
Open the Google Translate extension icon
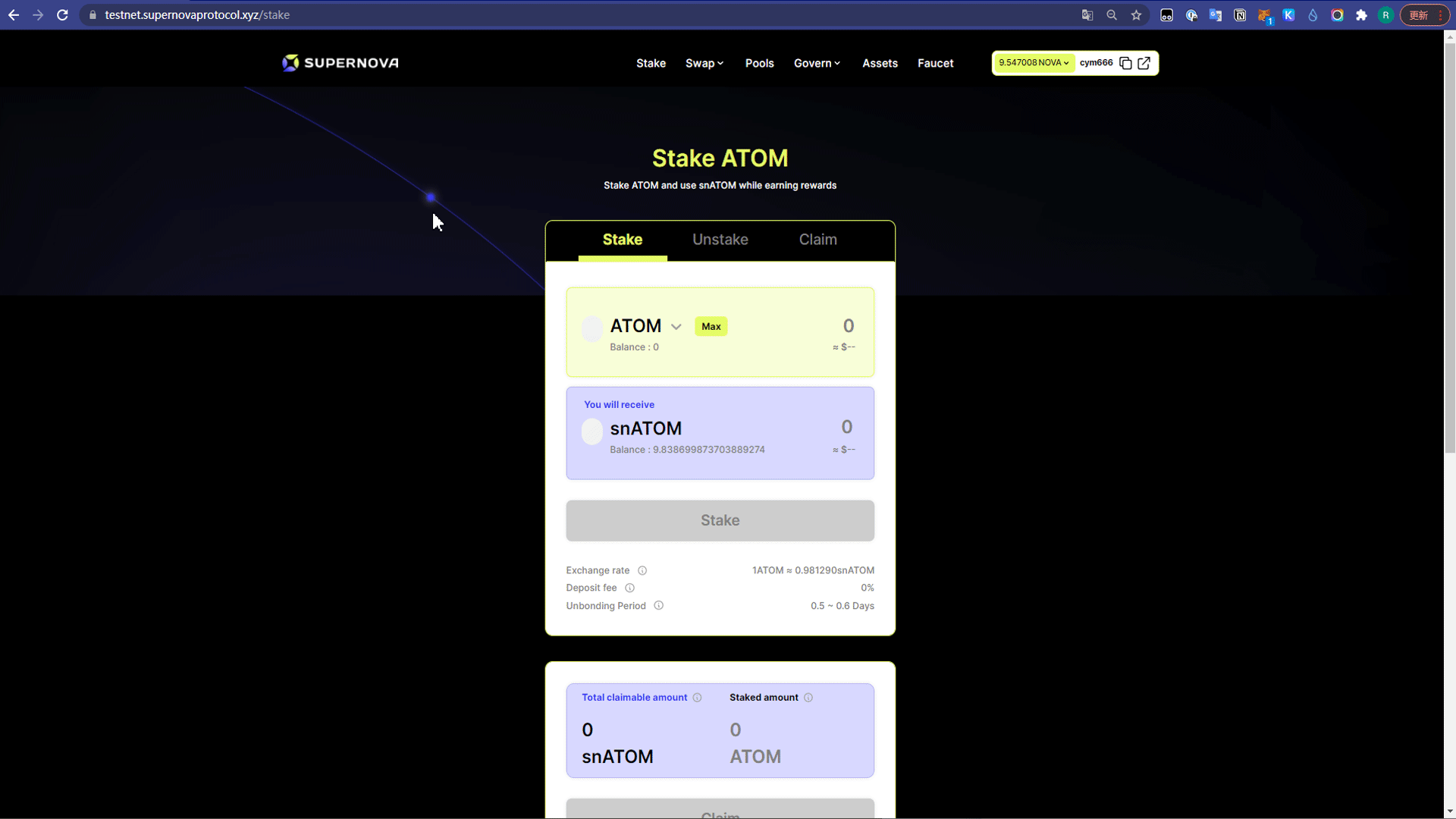coord(1216,15)
